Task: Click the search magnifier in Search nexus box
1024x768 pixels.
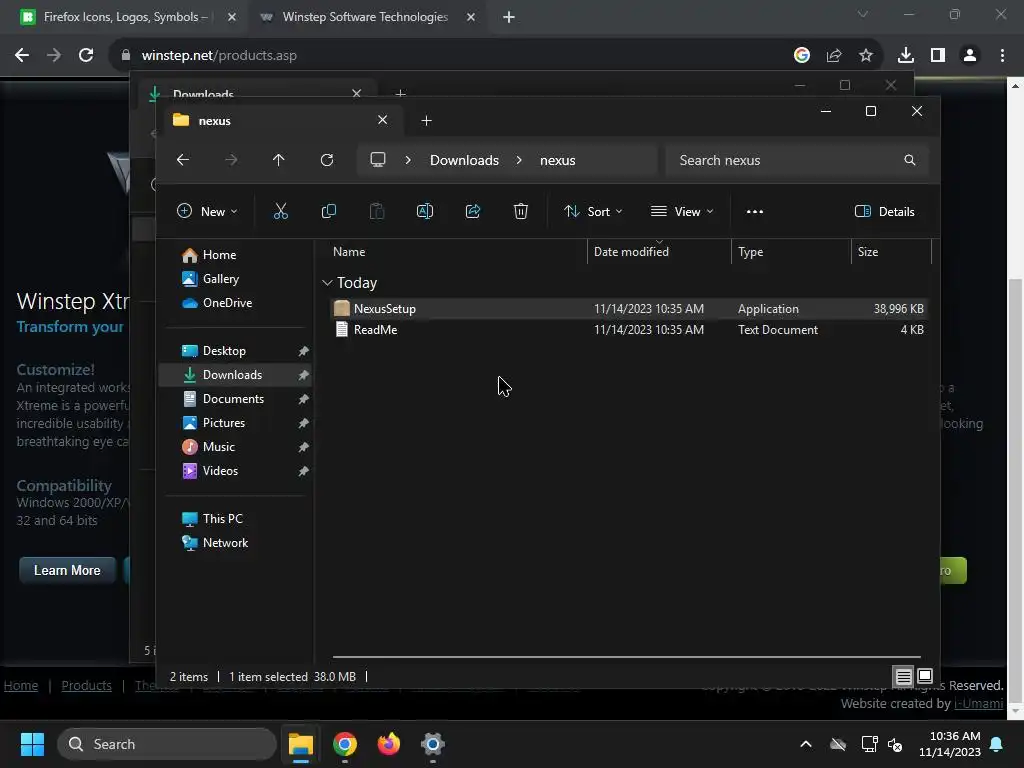Action: pos(910,160)
